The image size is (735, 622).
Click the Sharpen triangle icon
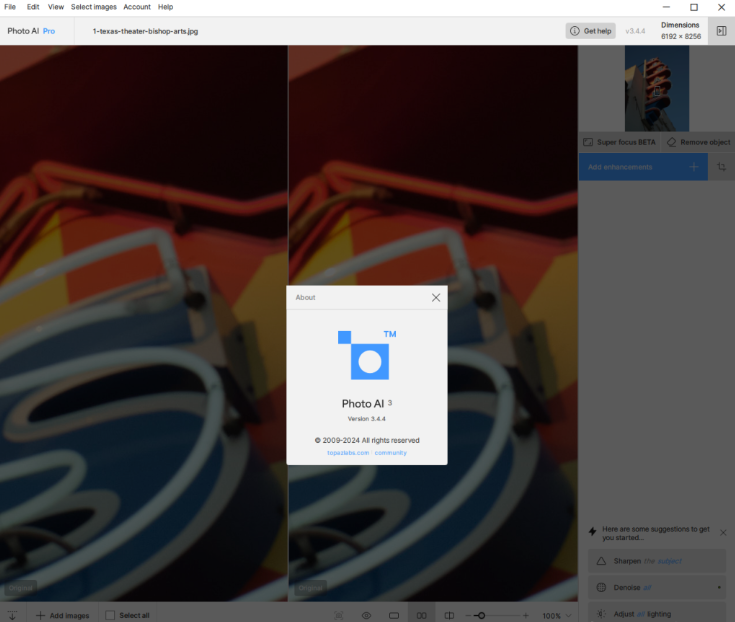[x=601, y=561]
